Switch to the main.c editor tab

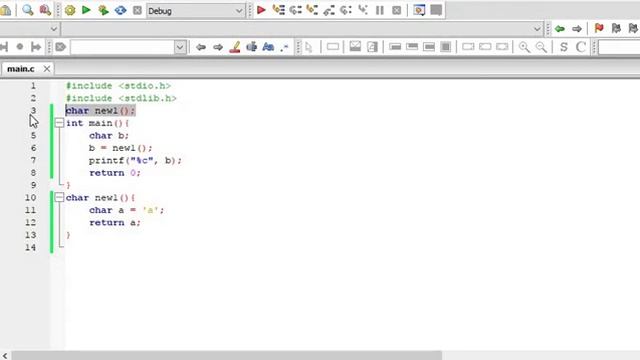pyautogui.click(x=20, y=69)
